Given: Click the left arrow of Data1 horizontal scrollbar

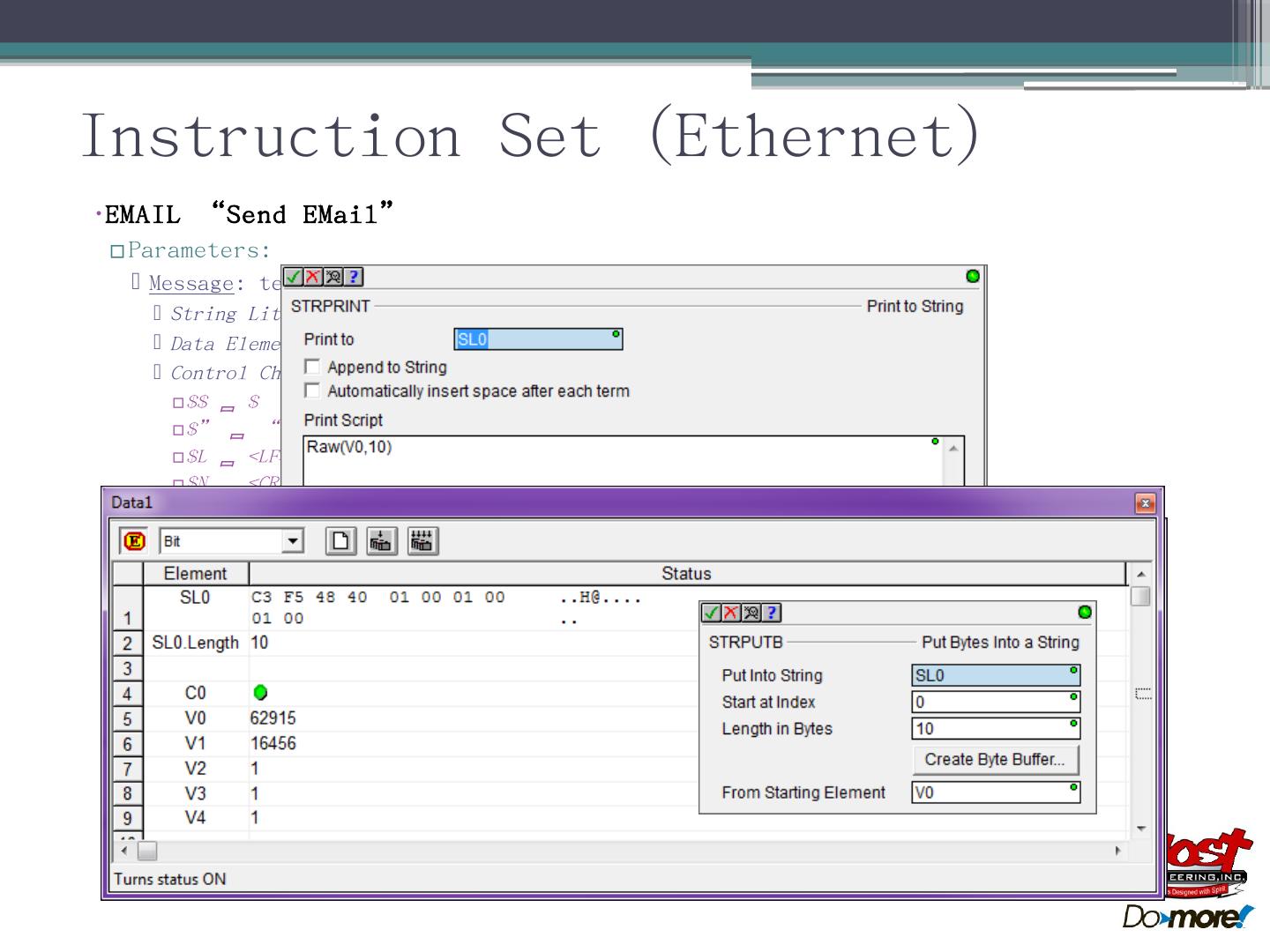Looking at the screenshot, I should coord(124,851).
